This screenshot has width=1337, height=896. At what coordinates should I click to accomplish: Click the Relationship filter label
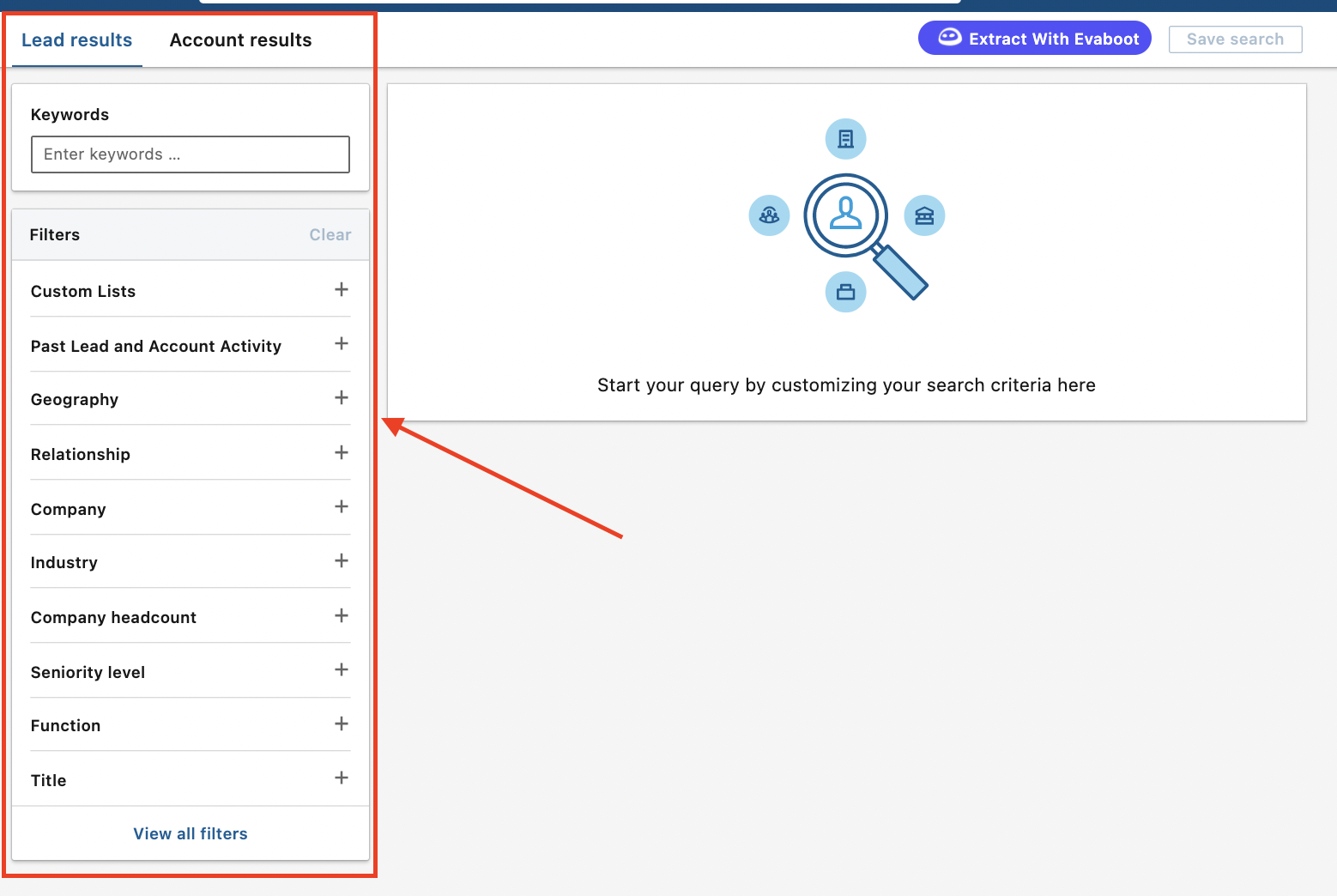(x=81, y=455)
